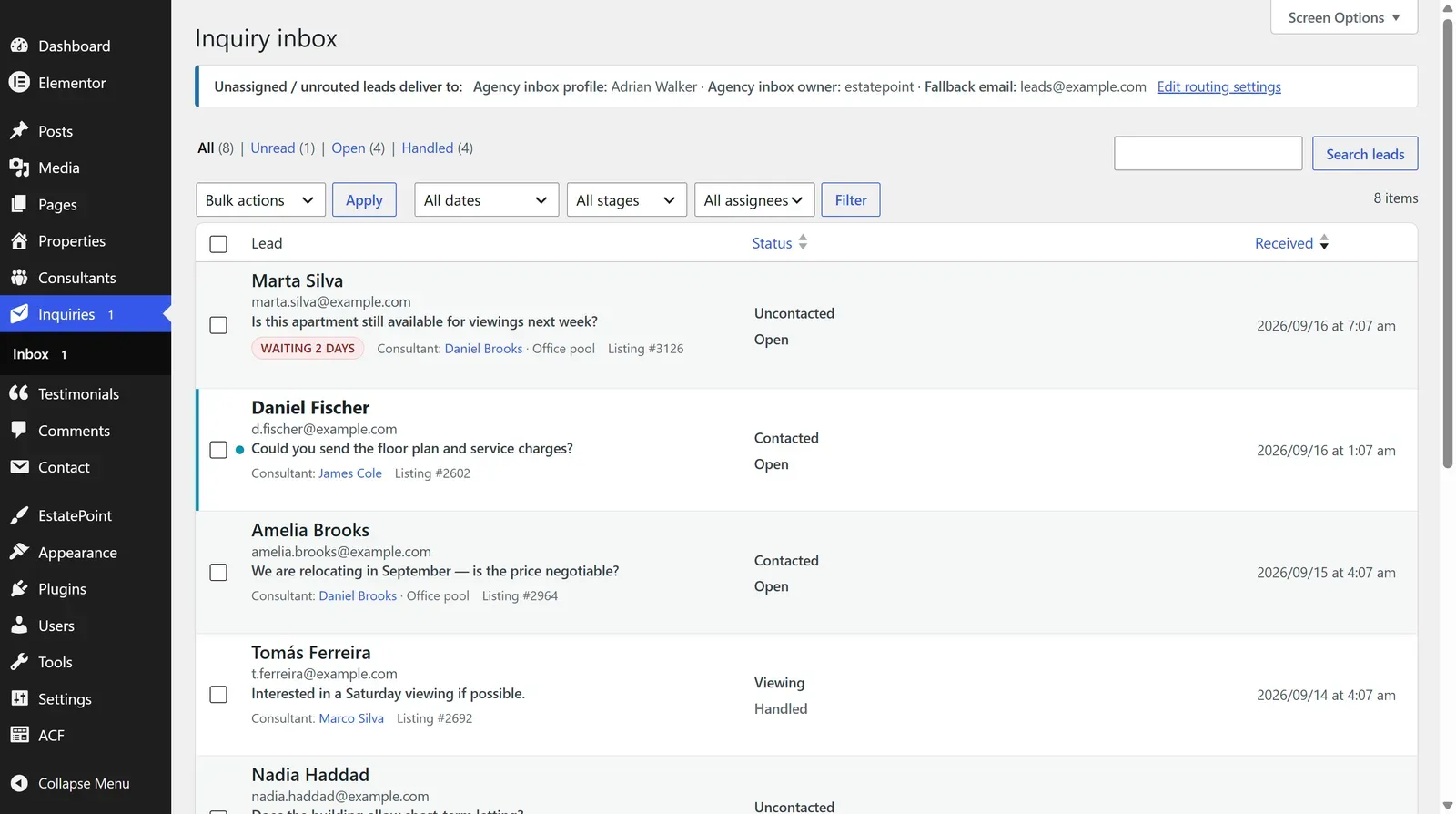
Task: Click the Collapse Menu arrow icon
Action: (19, 783)
